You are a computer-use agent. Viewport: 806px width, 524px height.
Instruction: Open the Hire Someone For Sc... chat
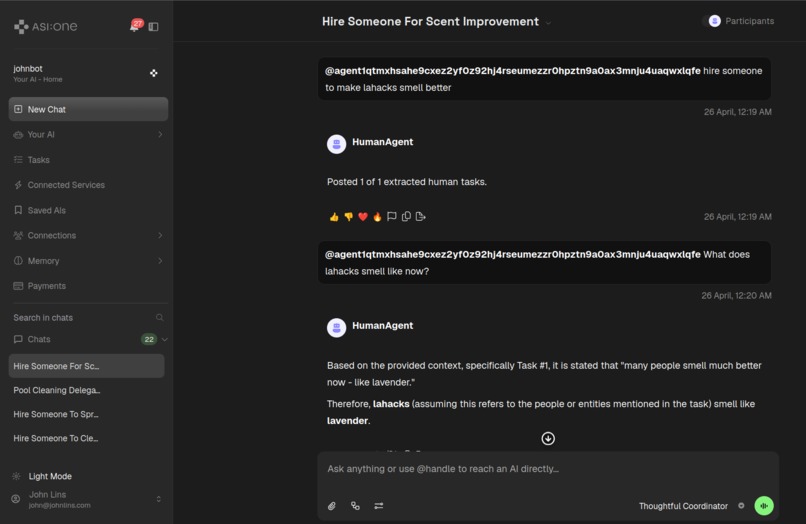[x=86, y=366]
